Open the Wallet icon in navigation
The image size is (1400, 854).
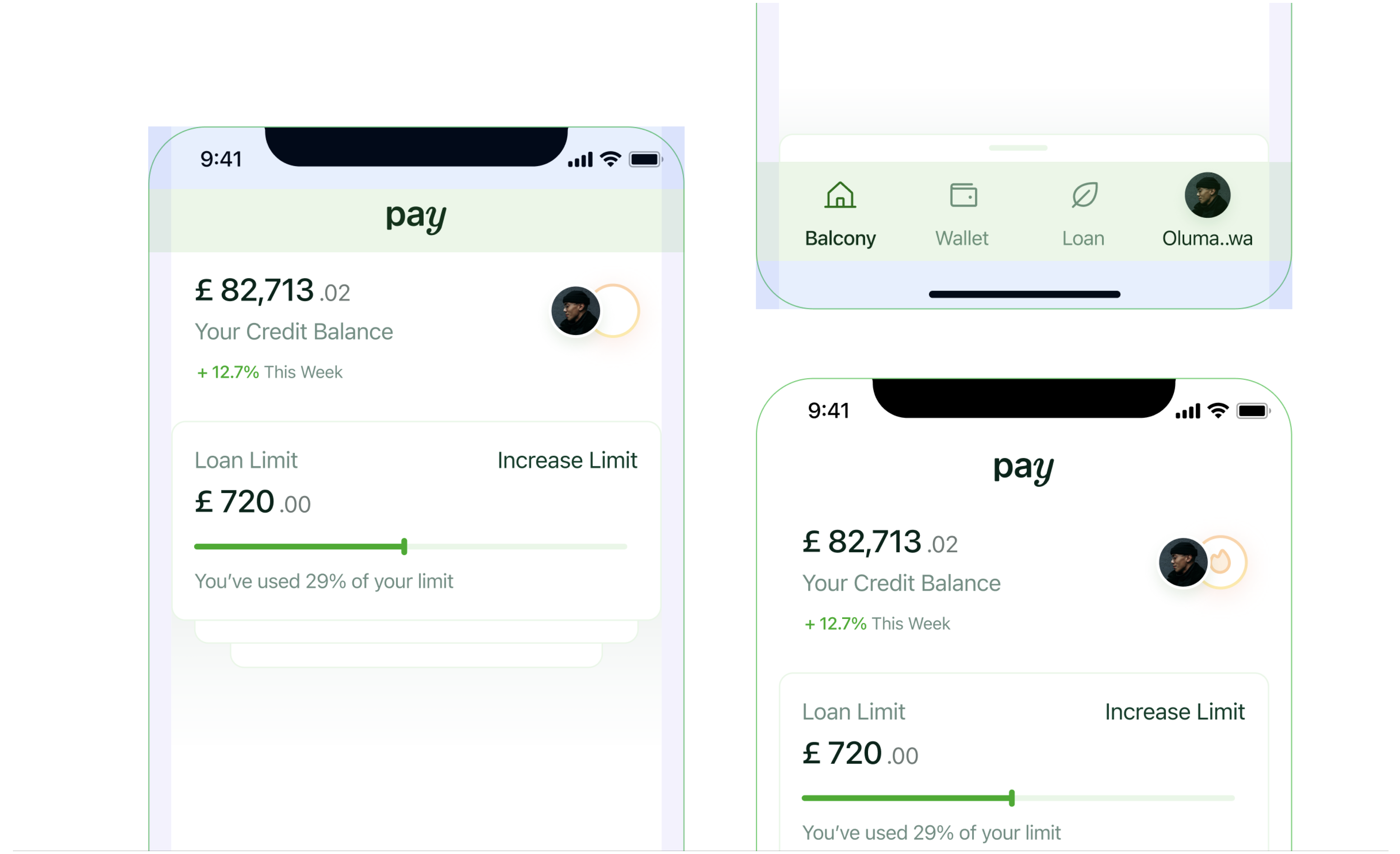963,195
